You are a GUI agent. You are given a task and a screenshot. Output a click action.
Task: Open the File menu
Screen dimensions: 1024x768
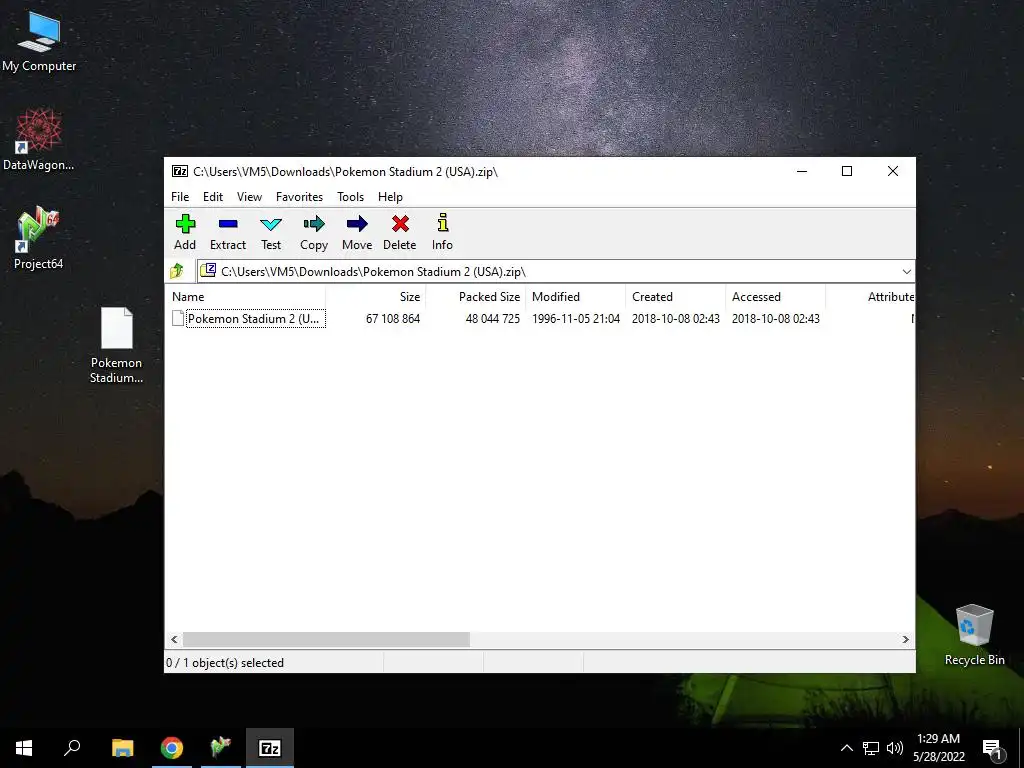point(180,197)
